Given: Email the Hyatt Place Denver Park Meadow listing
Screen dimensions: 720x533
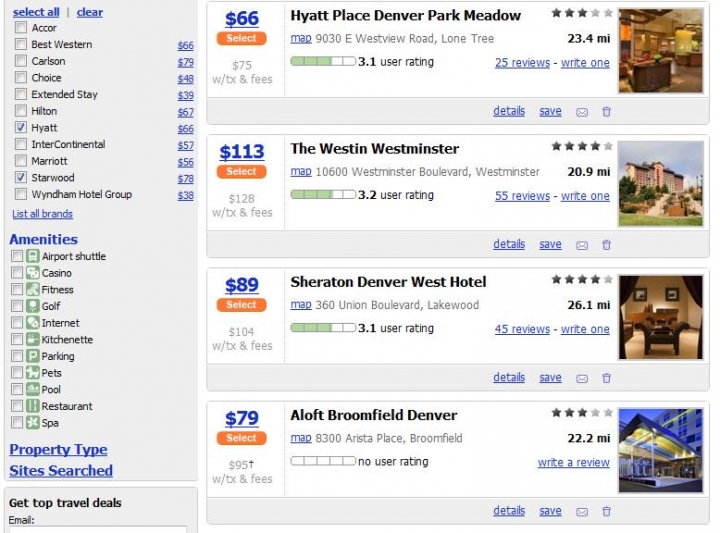Looking at the screenshot, I should (582, 112).
